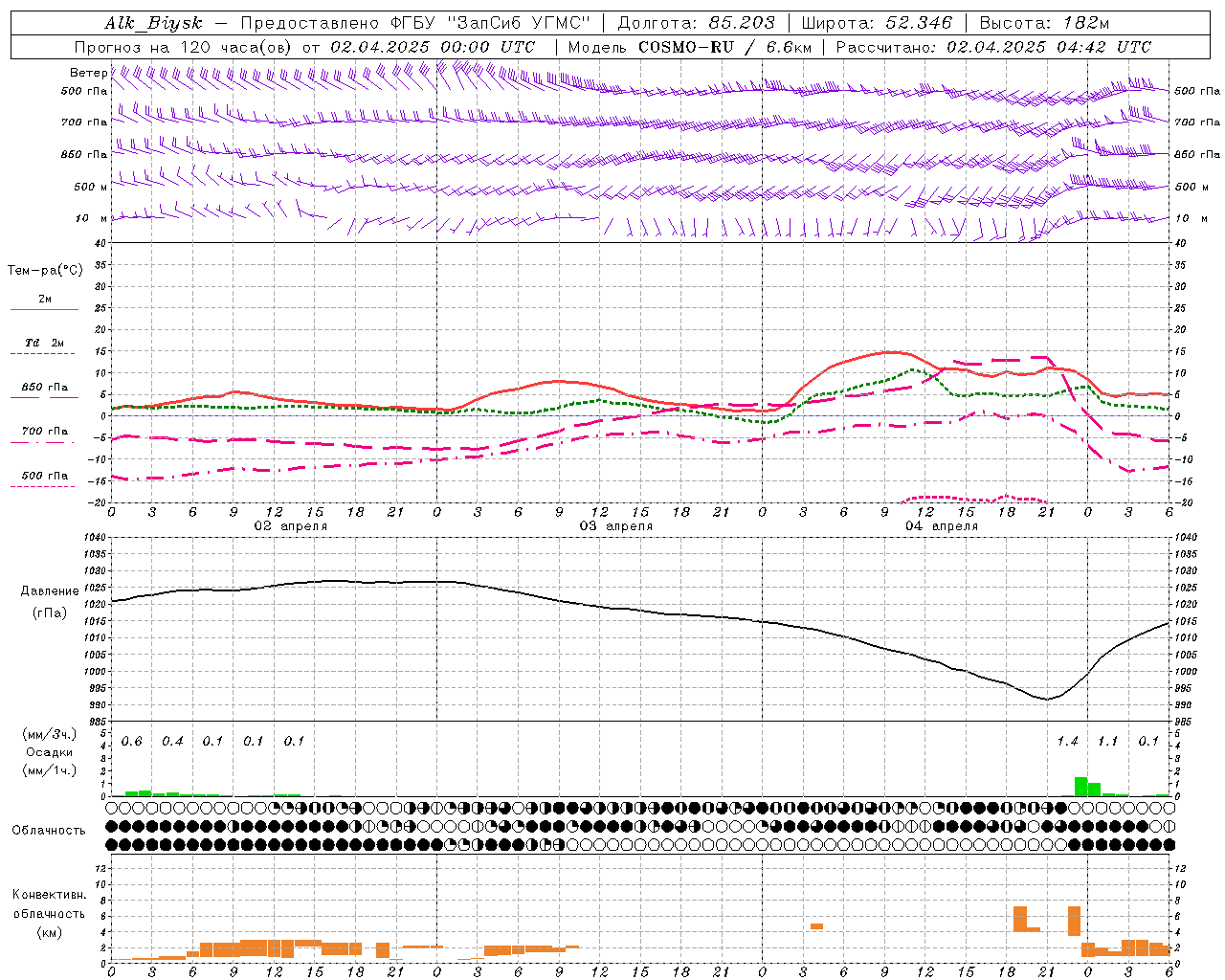Click the pink dashed 500 гПа legend line
Image resolution: width=1225 pixels, height=980 pixels.
[x=44, y=487]
